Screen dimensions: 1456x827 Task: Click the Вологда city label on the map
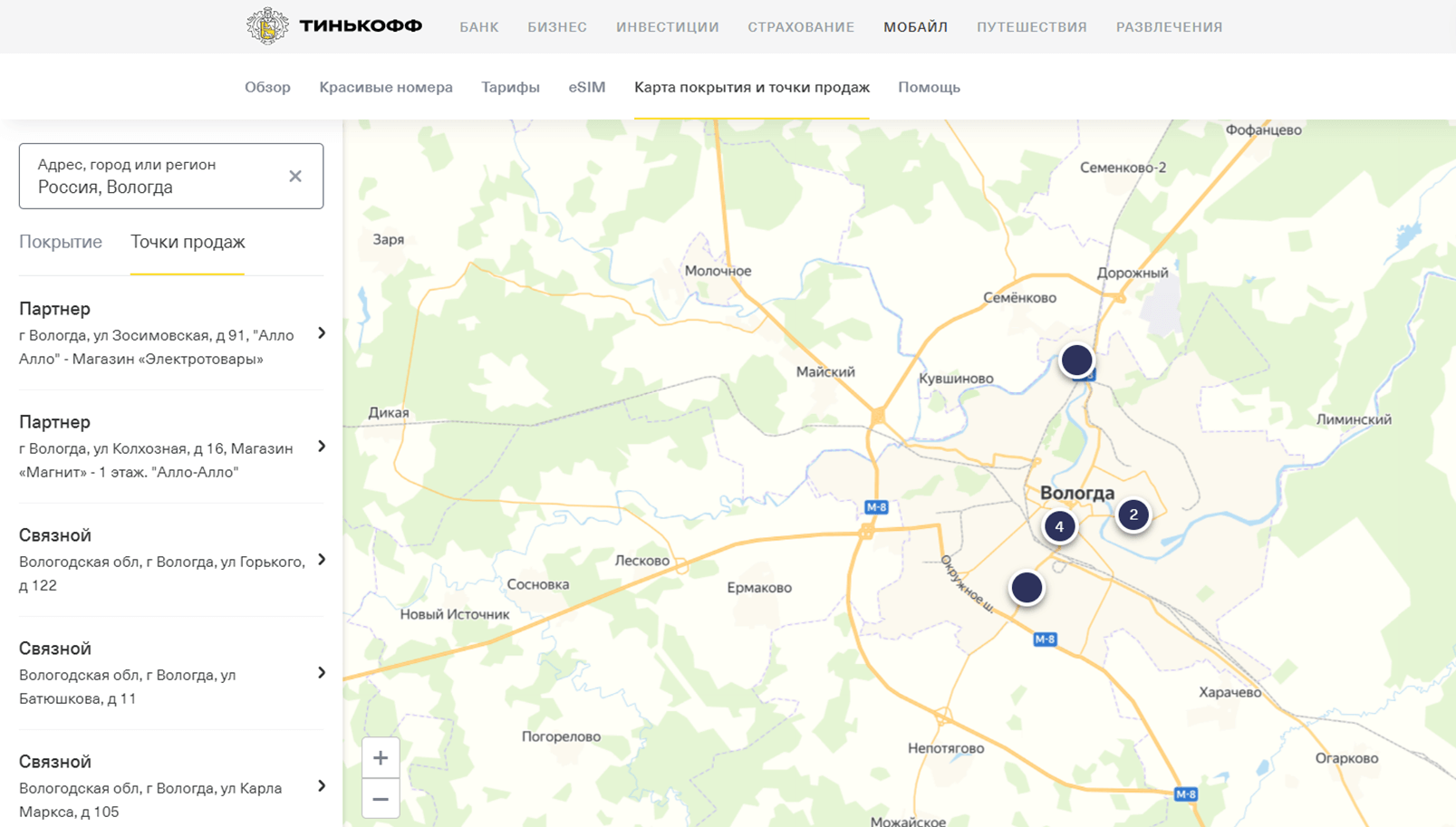click(1077, 494)
